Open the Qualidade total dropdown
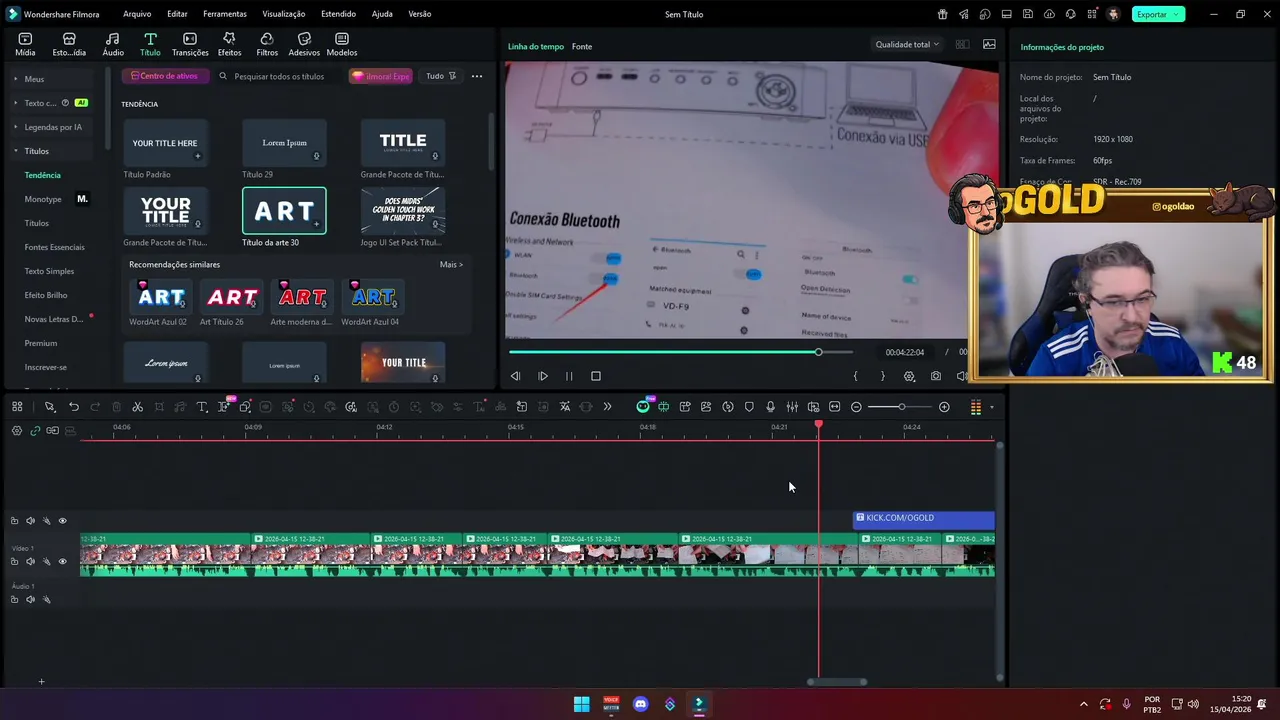Screen dimensions: 1280x720 [x=907, y=44]
